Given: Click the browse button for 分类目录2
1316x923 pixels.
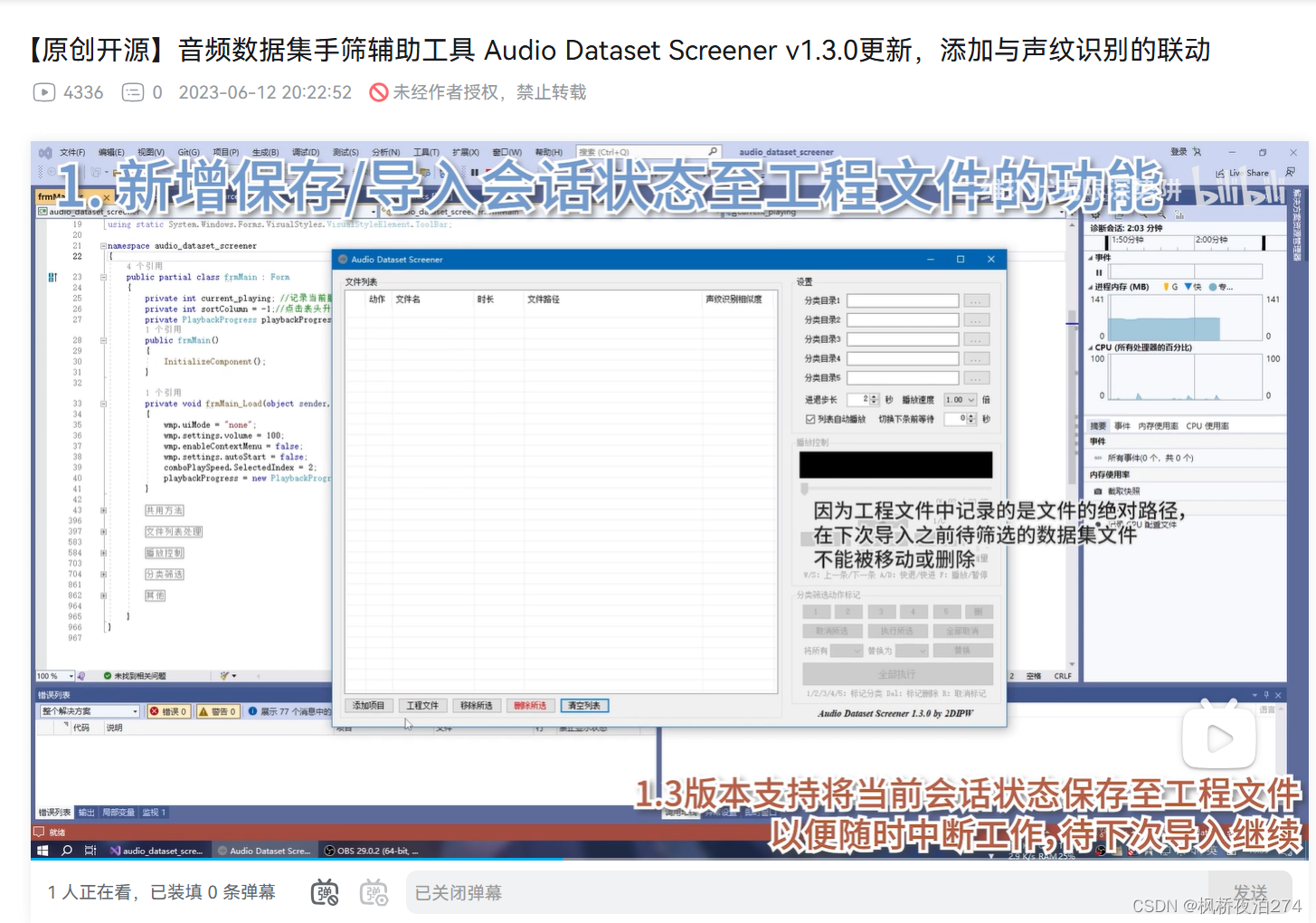Looking at the screenshot, I should [976, 320].
